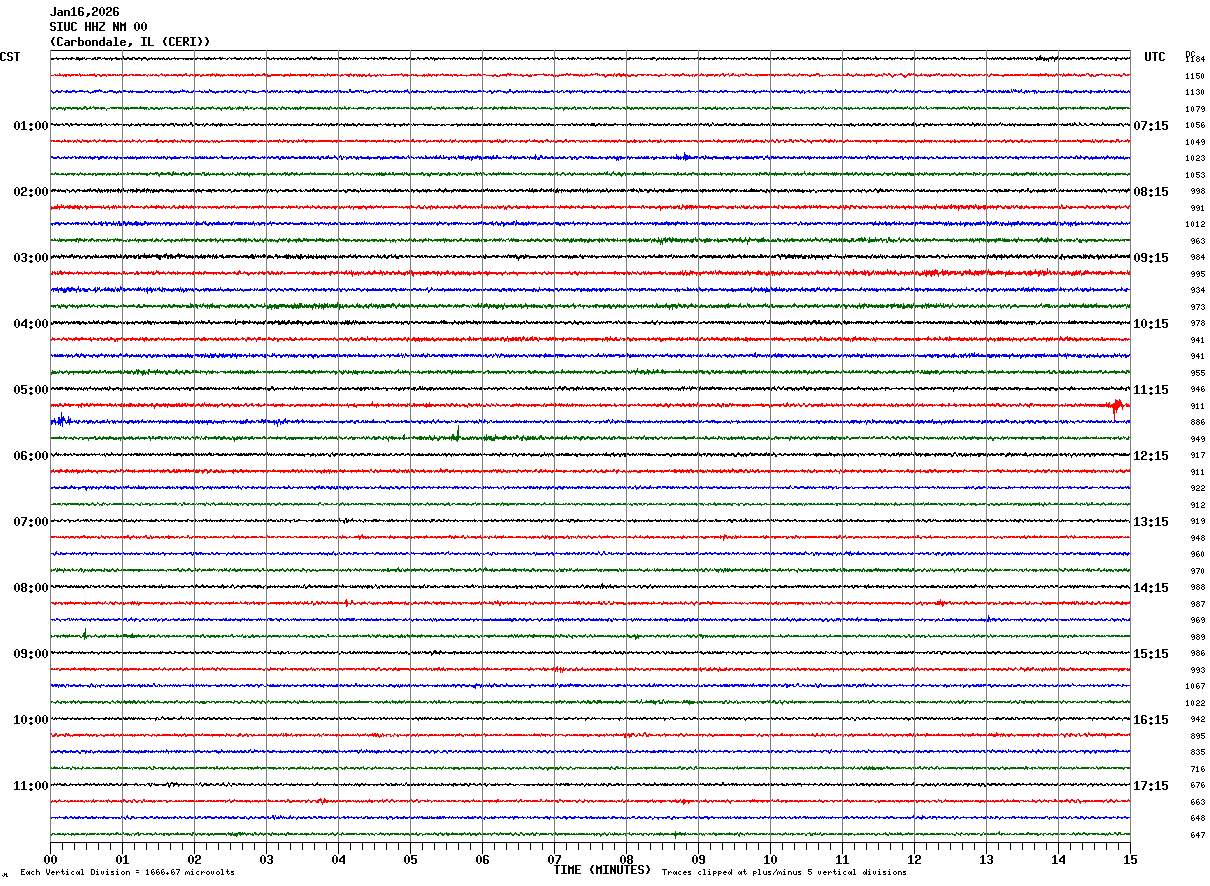The height and width of the screenshot is (886, 1210).
Task: Click the 13:15 UTC time label
Action: click(1151, 522)
